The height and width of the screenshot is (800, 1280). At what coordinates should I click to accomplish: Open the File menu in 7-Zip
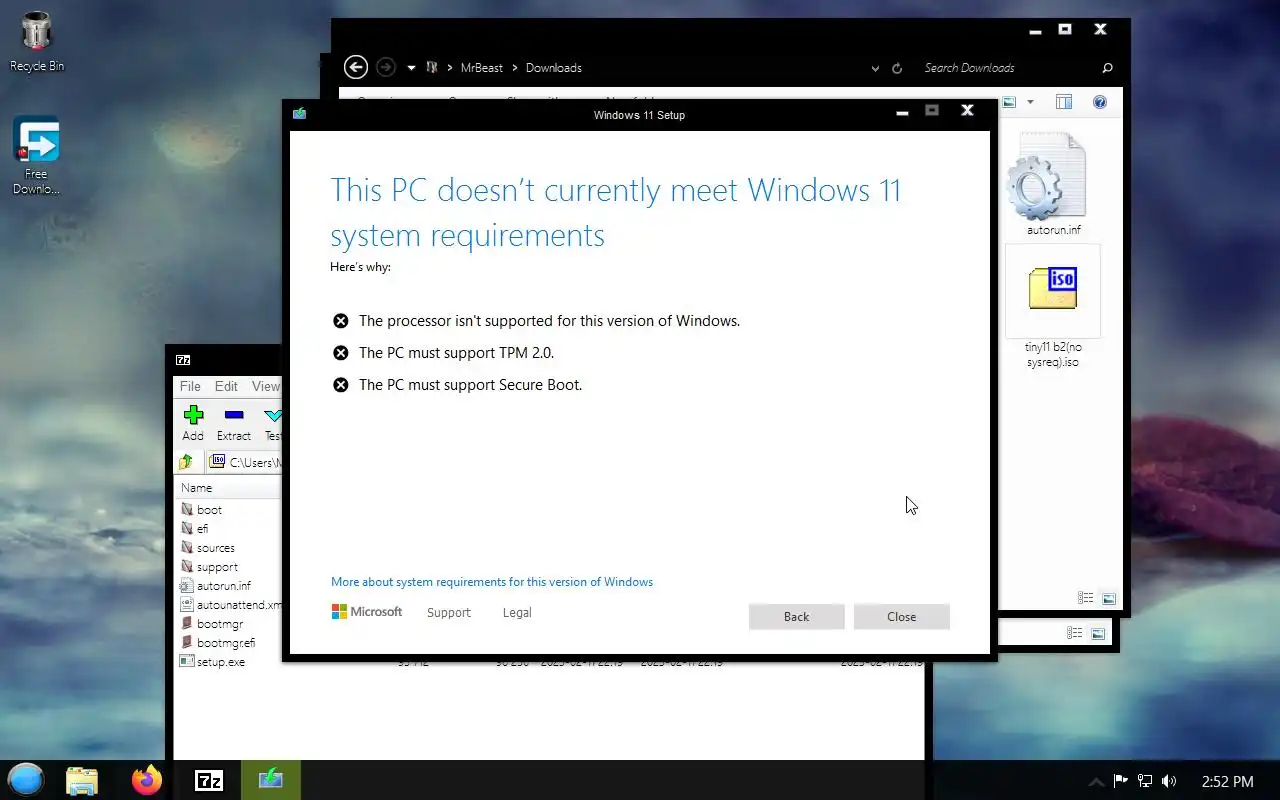[190, 386]
